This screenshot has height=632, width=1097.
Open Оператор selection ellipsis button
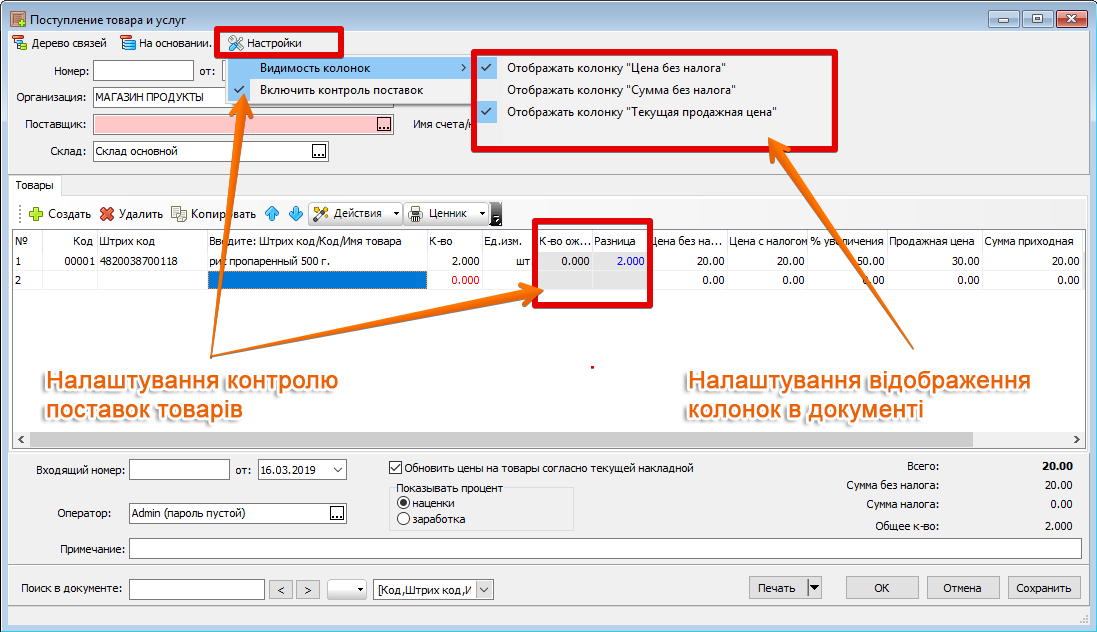pyautogui.click(x=337, y=513)
